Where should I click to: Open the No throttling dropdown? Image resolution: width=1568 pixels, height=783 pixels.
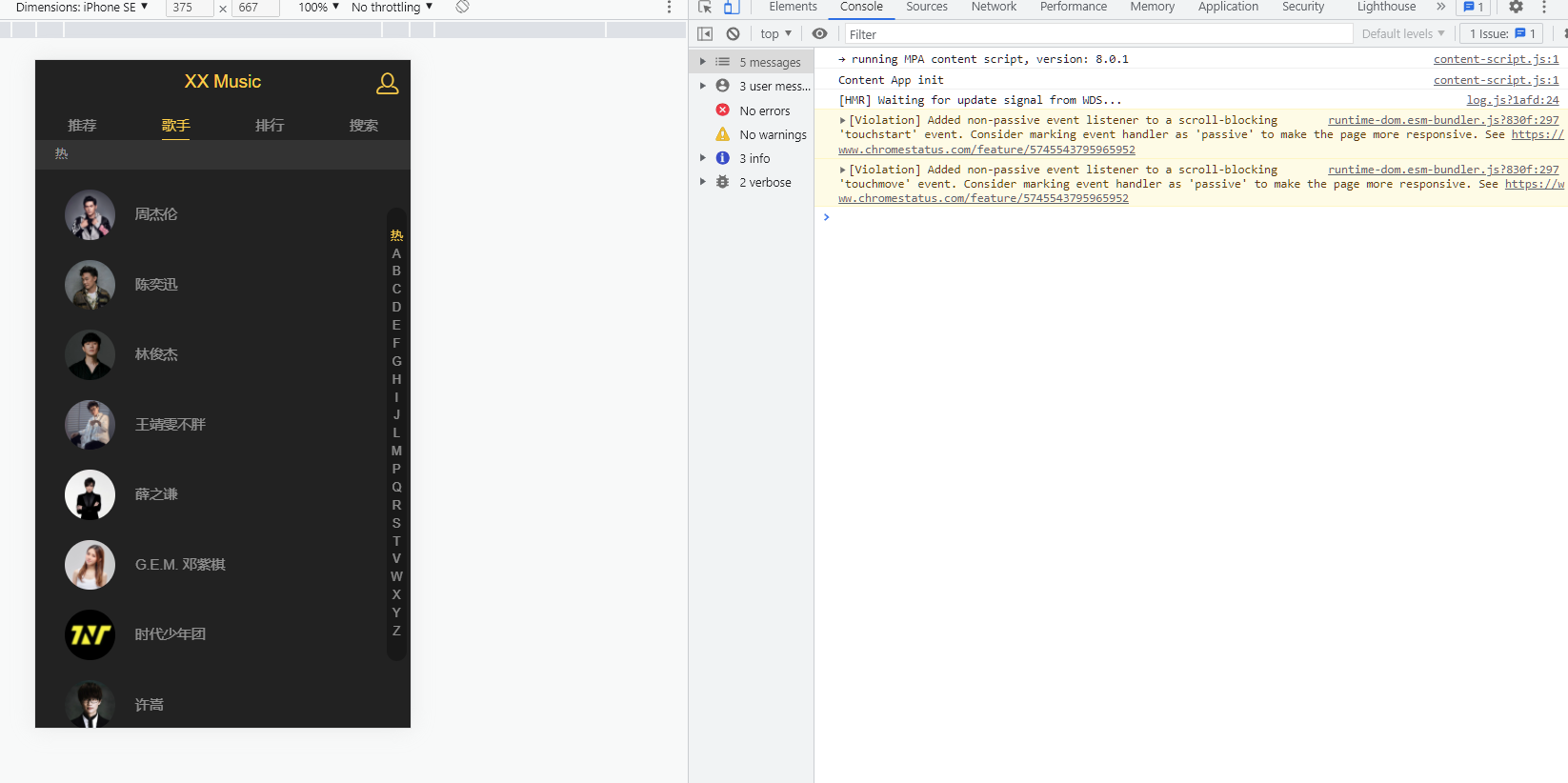(392, 7)
